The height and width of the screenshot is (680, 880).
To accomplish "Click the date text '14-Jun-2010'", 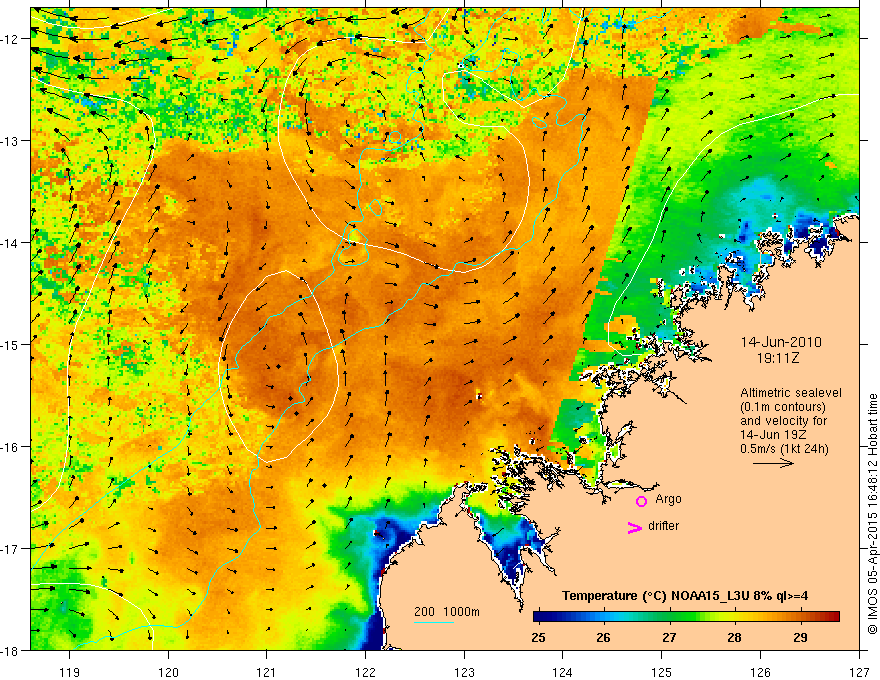I will pyautogui.click(x=781, y=342).
